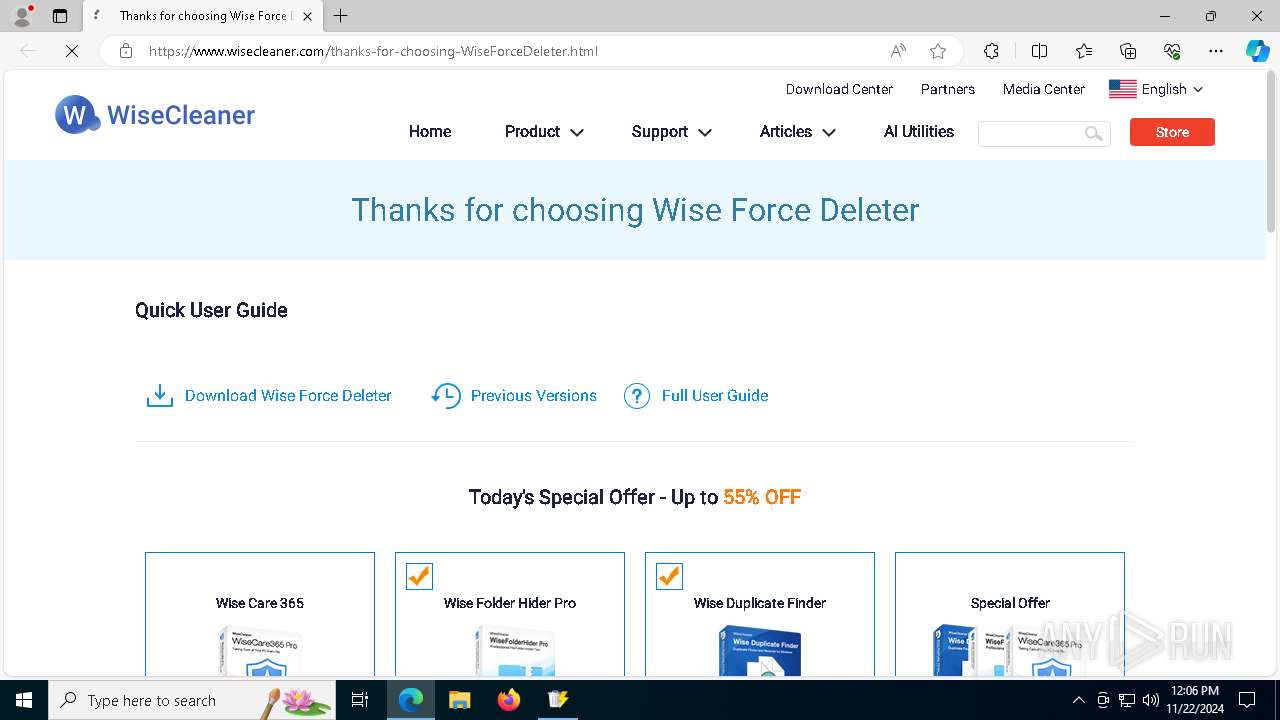Open Browser essentials heart icon

(1172, 51)
